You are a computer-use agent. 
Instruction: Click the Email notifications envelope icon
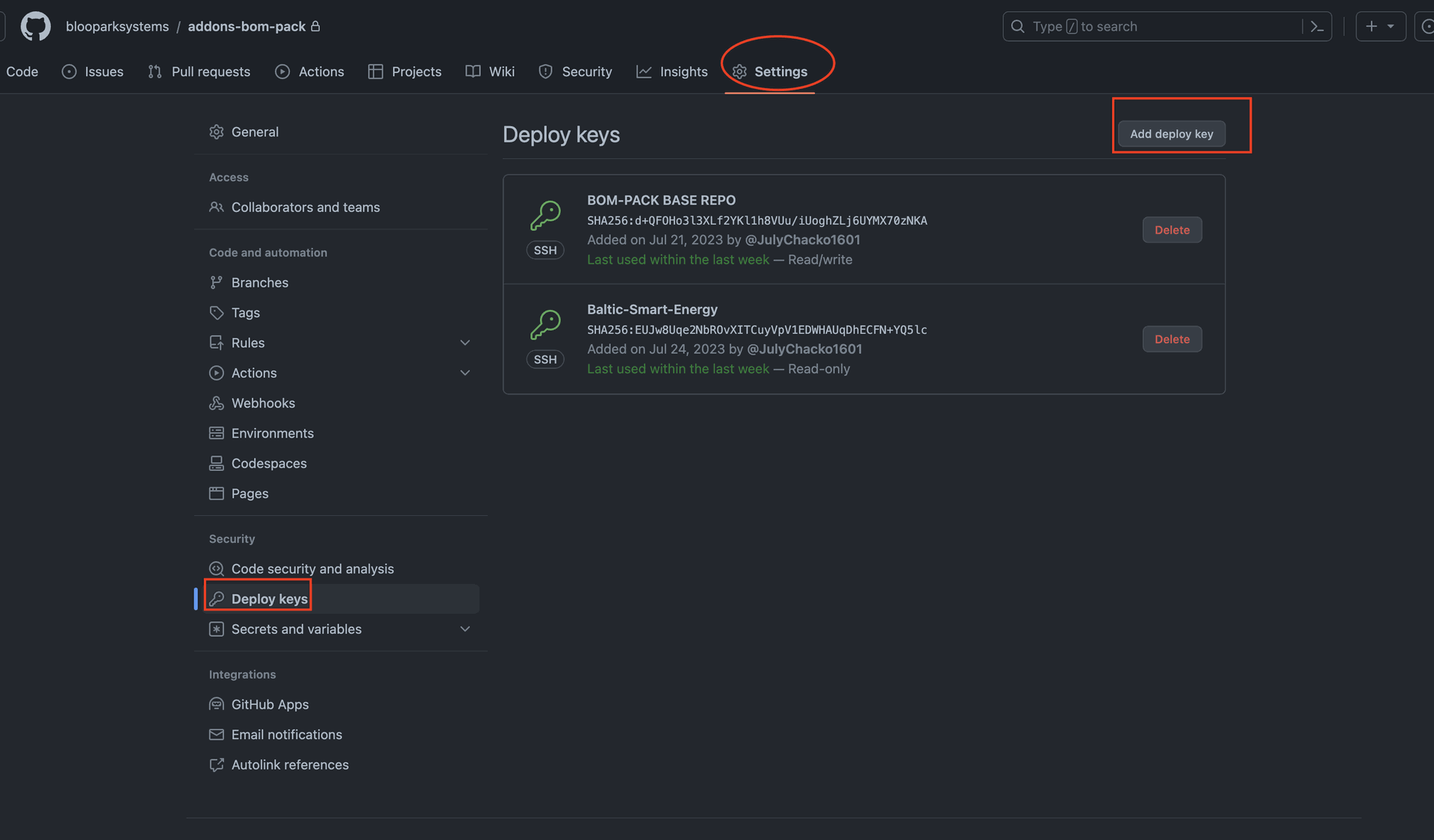(217, 735)
